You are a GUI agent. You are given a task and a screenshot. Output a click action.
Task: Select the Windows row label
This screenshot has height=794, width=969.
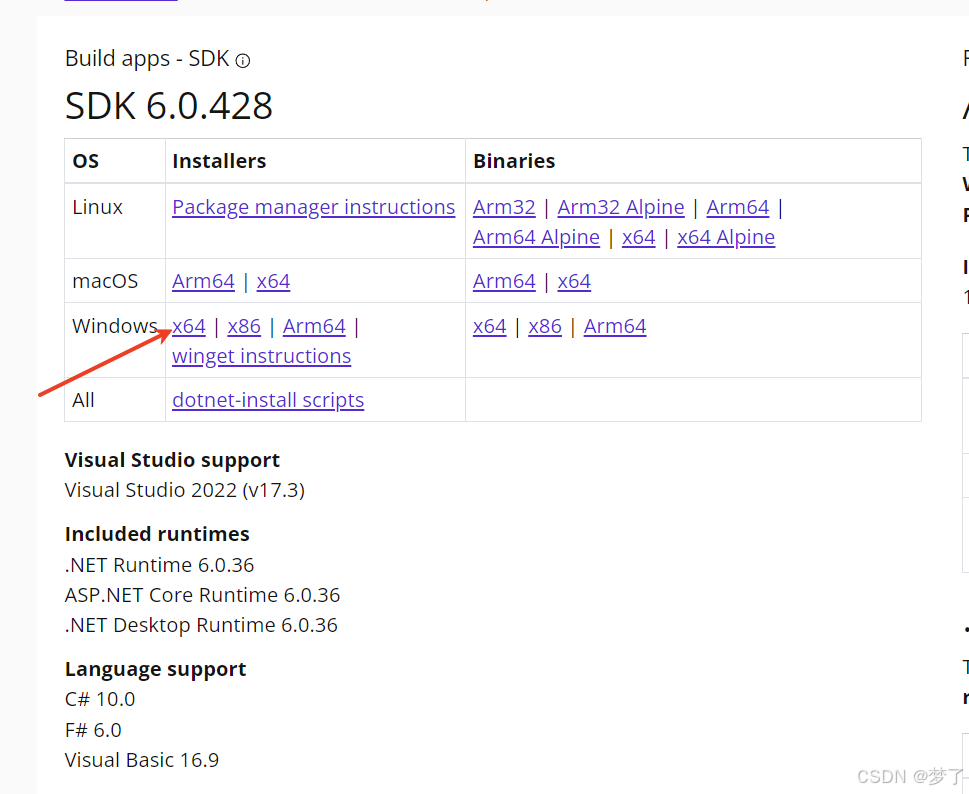click(114, 326)
